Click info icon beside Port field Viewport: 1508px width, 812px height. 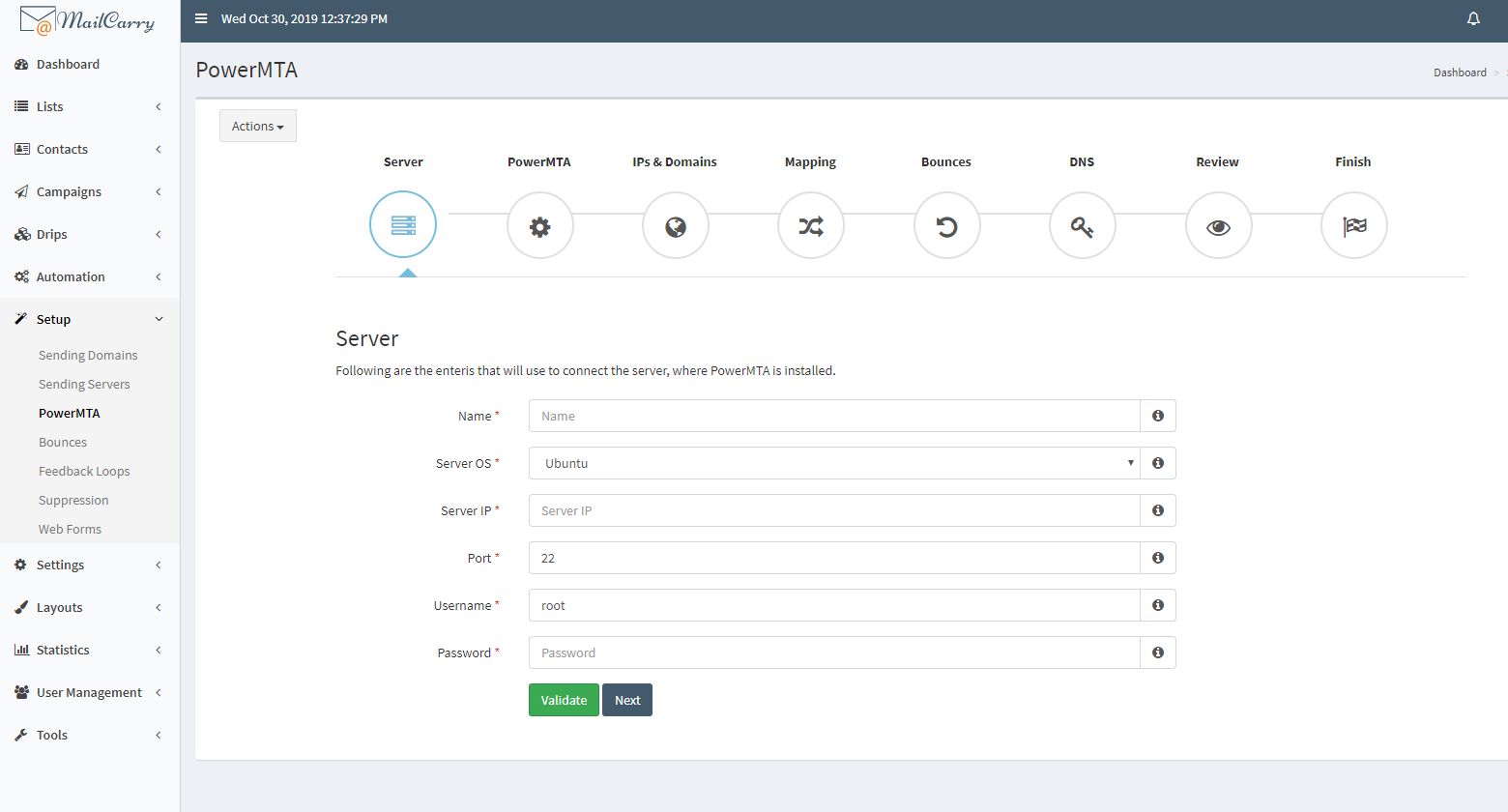1158,558
